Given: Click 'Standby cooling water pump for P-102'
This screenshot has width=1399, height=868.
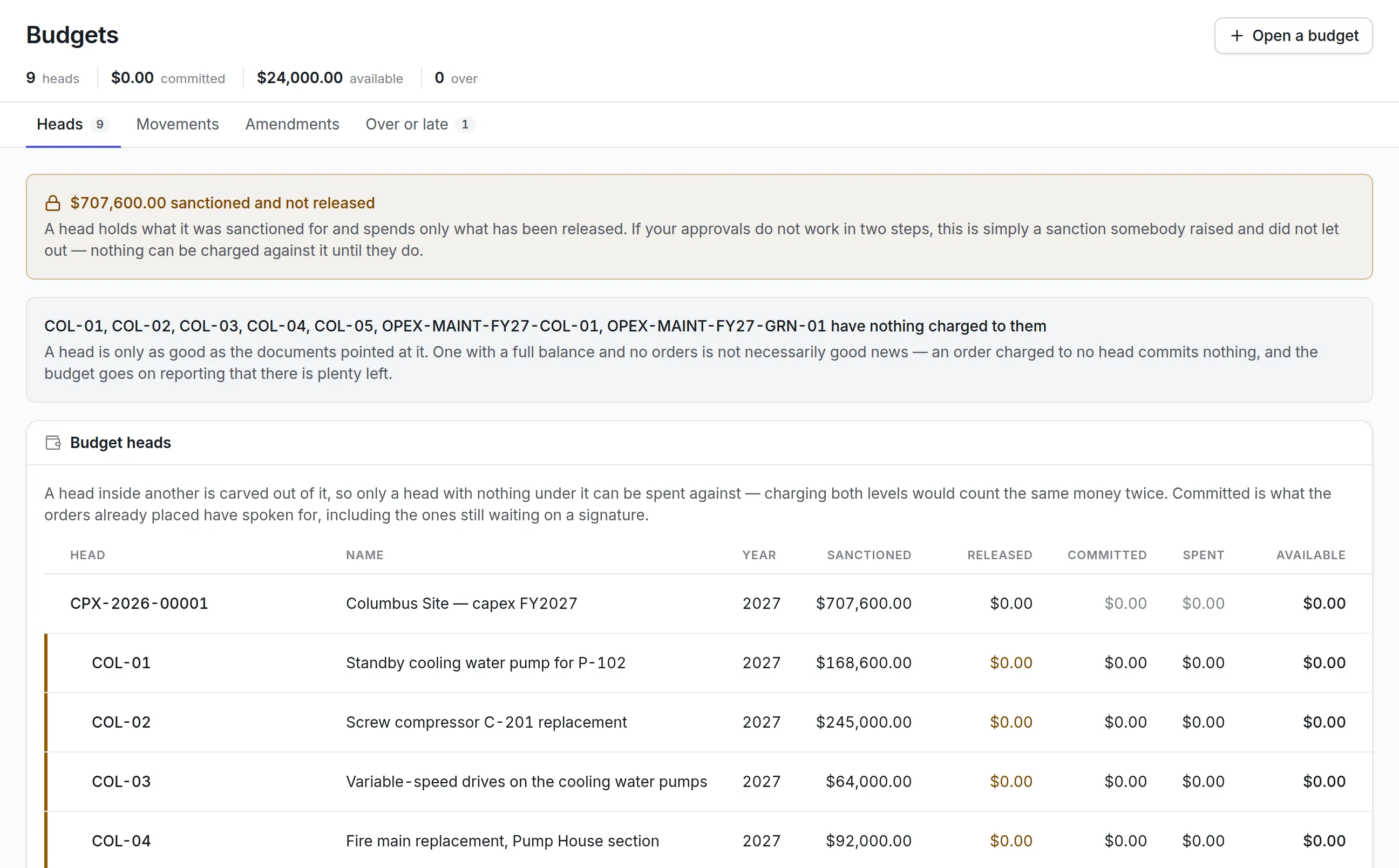Looking at the screenshot, I should (485, 663).
